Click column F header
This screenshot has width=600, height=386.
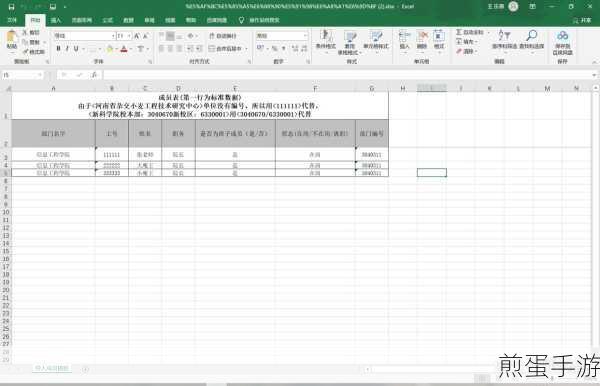pyautogui.click(x=315, y=88)
